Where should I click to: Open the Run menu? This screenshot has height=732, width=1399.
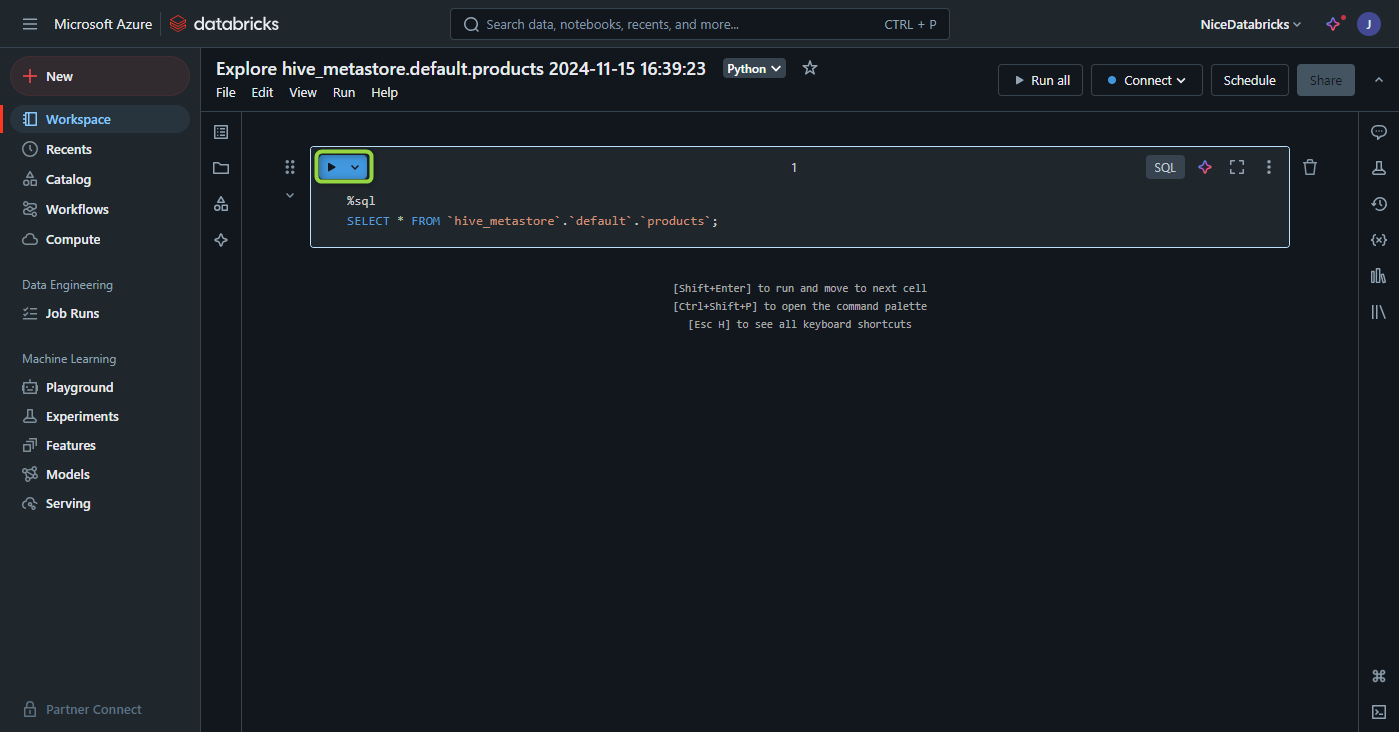[x=344, y=92]
